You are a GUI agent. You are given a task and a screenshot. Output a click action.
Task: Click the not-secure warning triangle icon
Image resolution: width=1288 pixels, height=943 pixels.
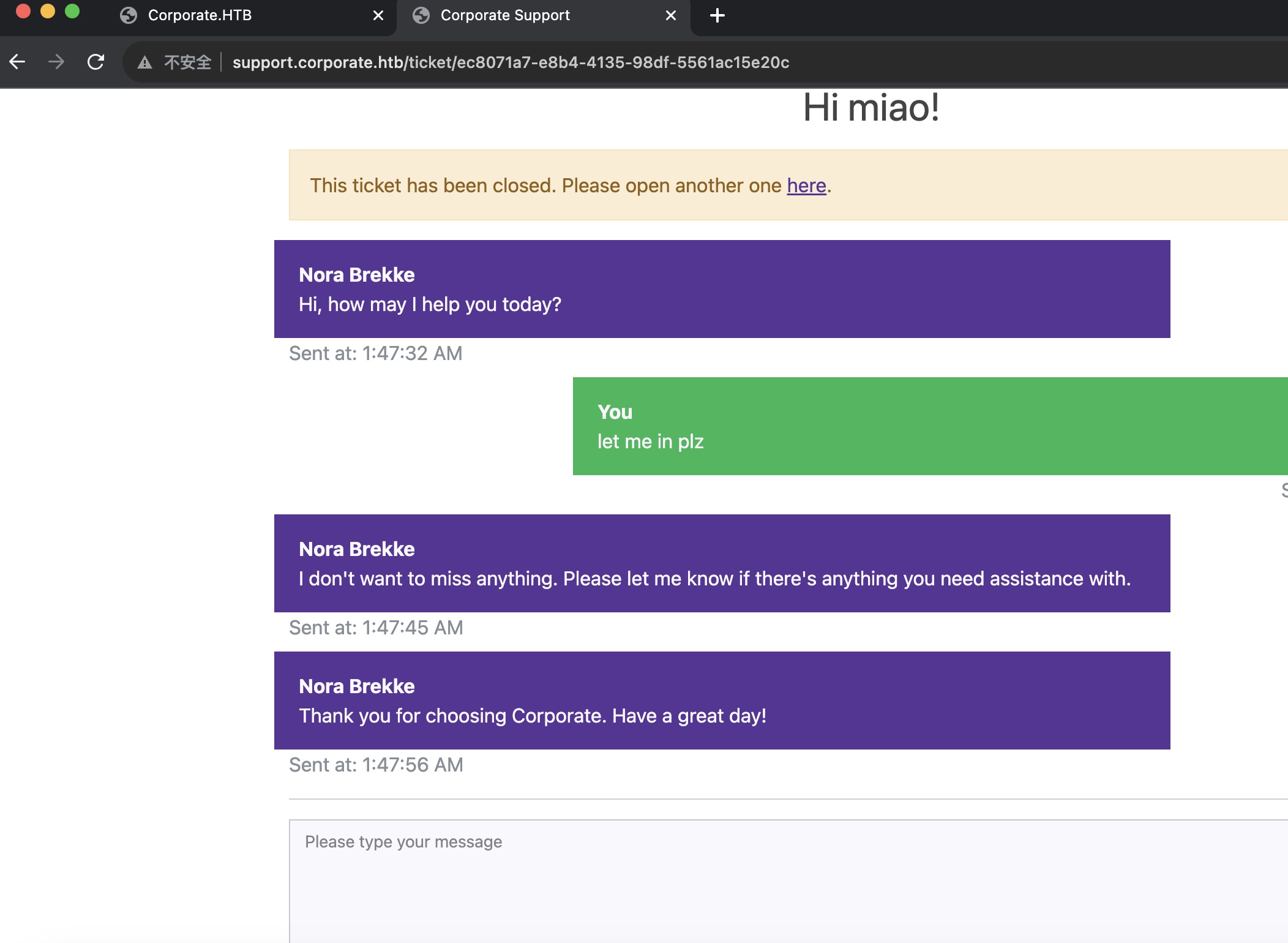tap(144, 62)
